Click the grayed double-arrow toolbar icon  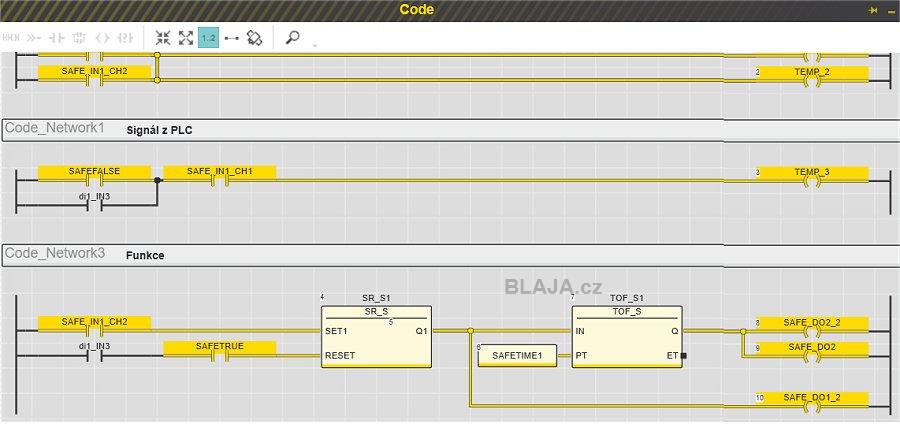34,38
